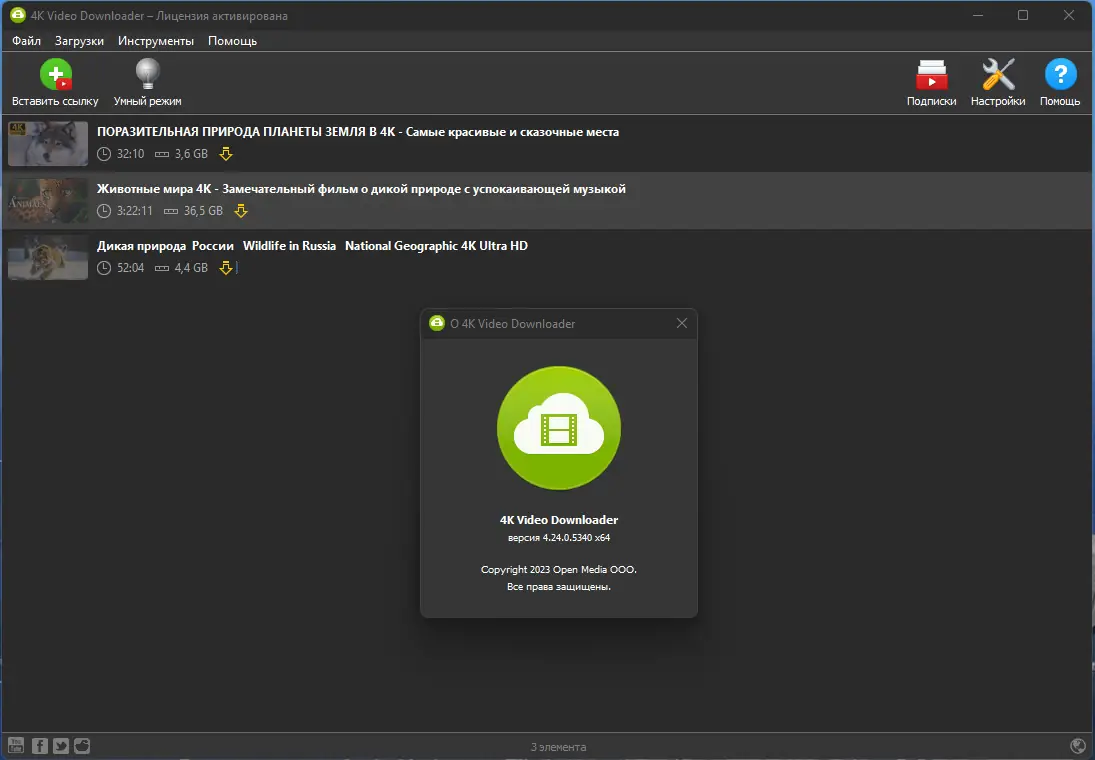
Task: Click size icon beside 3,6 GB
Action: click(x=162, y=154)
